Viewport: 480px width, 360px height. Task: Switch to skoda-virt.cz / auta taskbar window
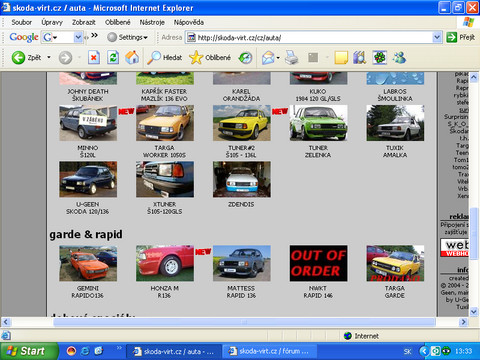173,351
